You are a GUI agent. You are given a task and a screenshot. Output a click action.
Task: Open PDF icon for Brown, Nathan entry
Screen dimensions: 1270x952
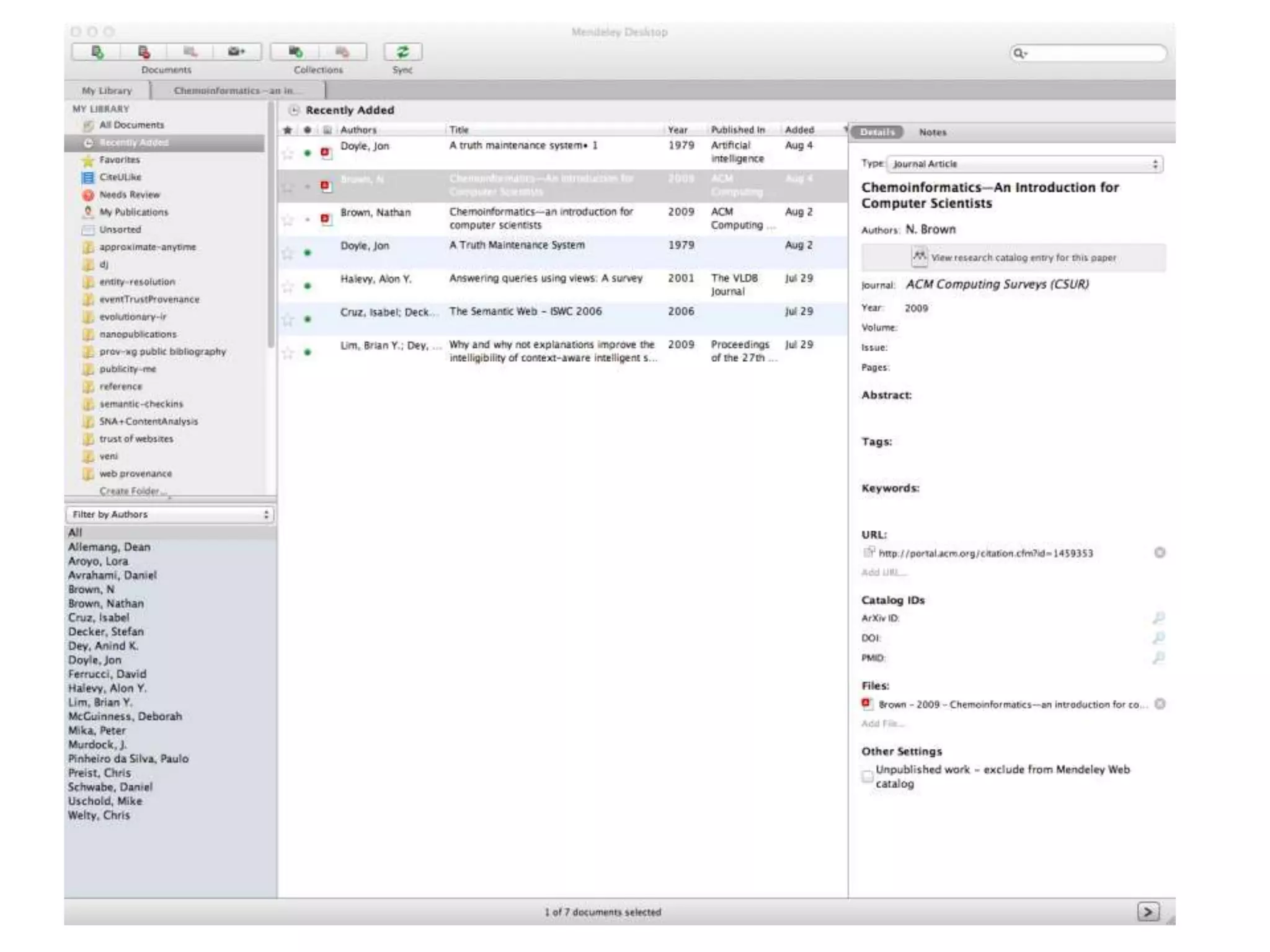[x=326, y=219]
